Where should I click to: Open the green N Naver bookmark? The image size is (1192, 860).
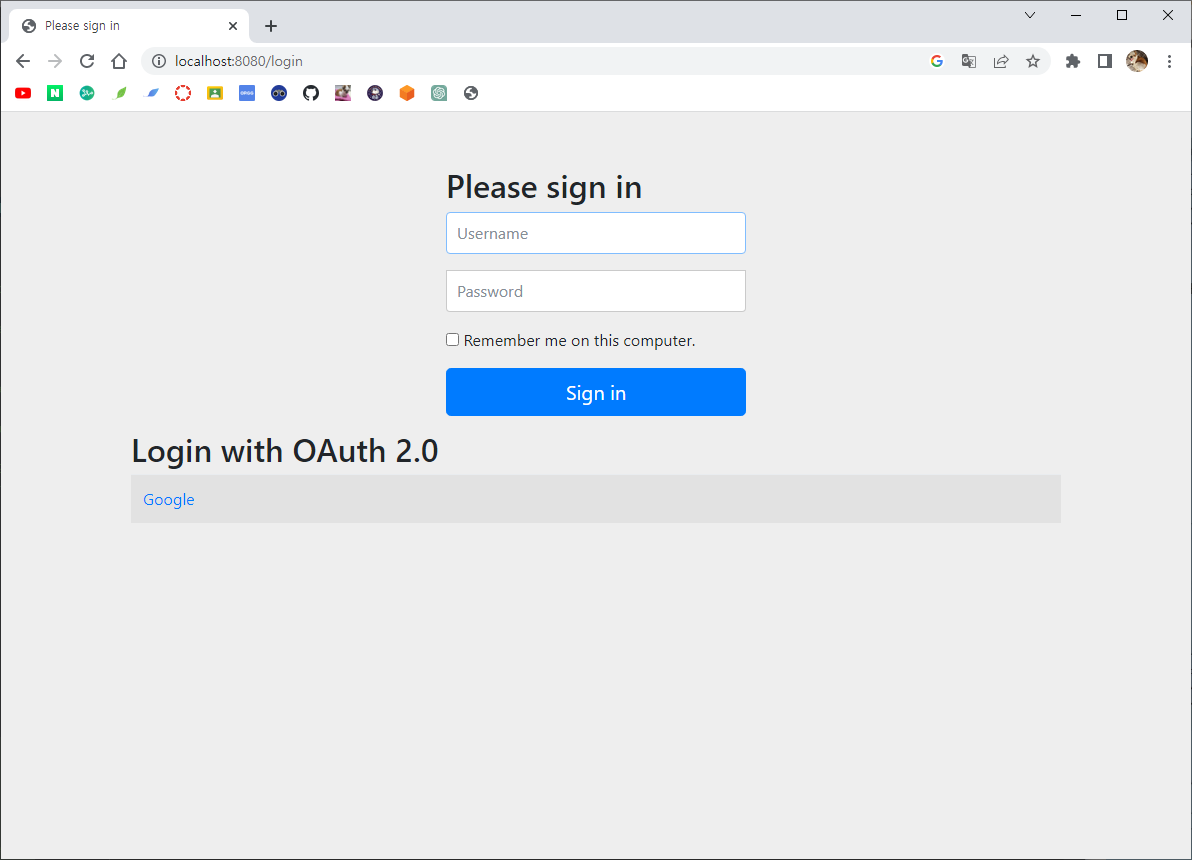coord(55,93)
